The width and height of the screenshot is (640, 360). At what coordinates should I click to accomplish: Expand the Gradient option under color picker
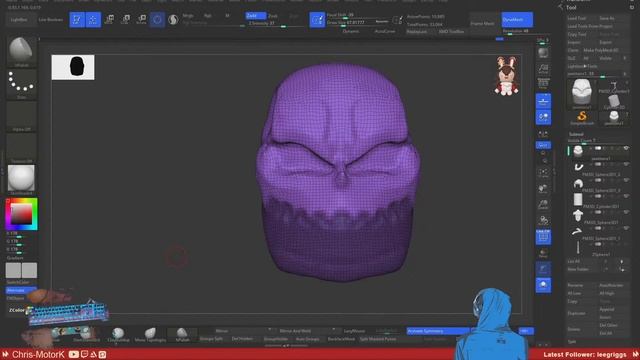(15, 258)
